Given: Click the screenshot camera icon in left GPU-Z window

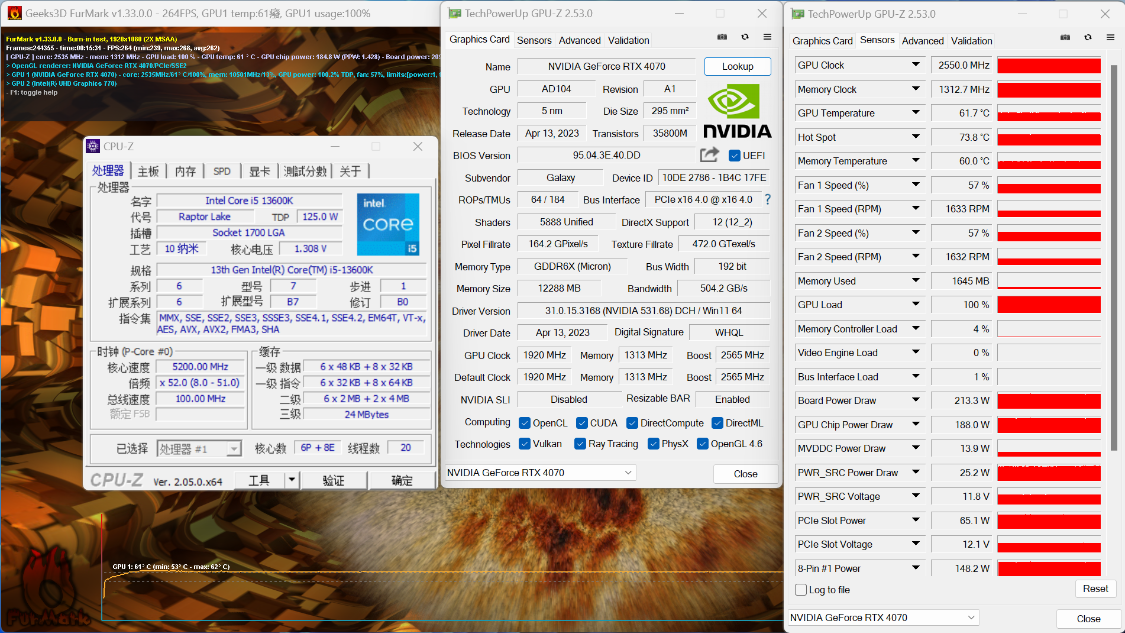Looking at the screenshot, I should point(722,37).
